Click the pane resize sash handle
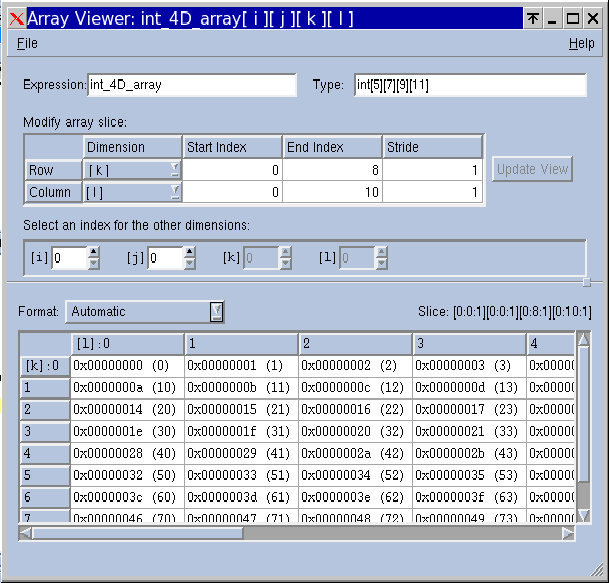This screenshot has height=583, width=609. tap(586, 282)
